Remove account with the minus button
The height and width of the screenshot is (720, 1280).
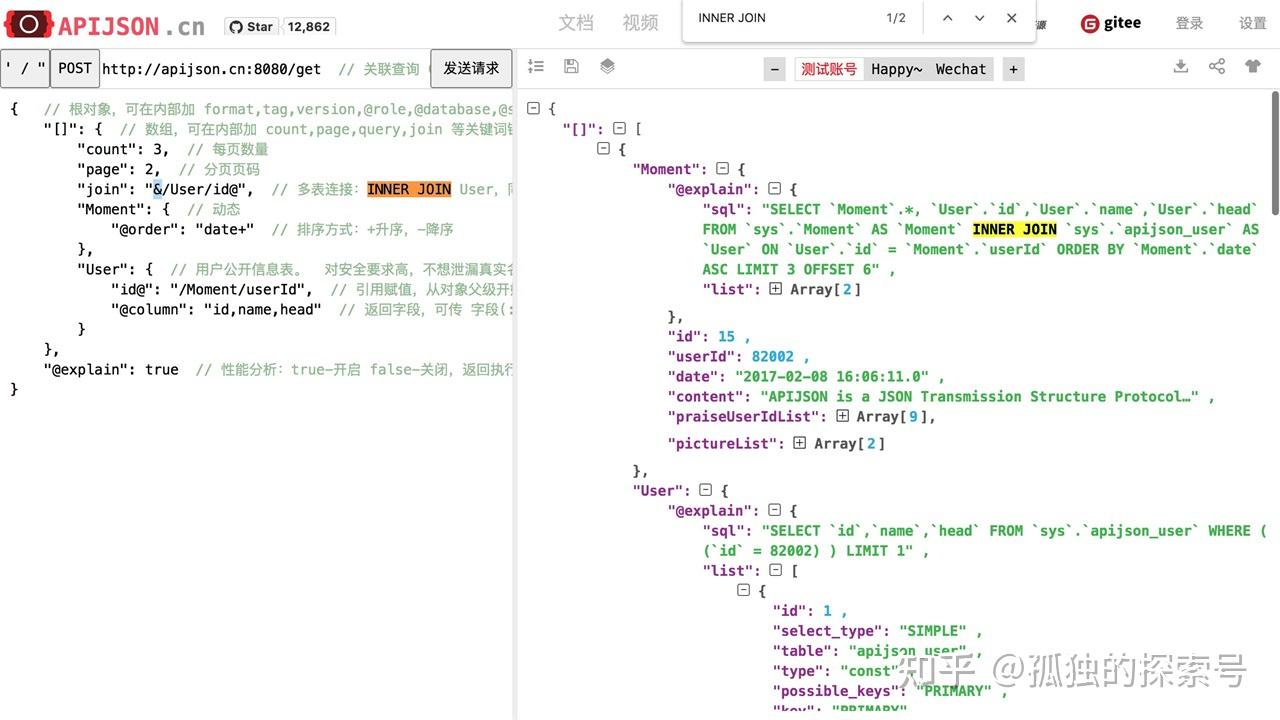click(x=775, y=69)
